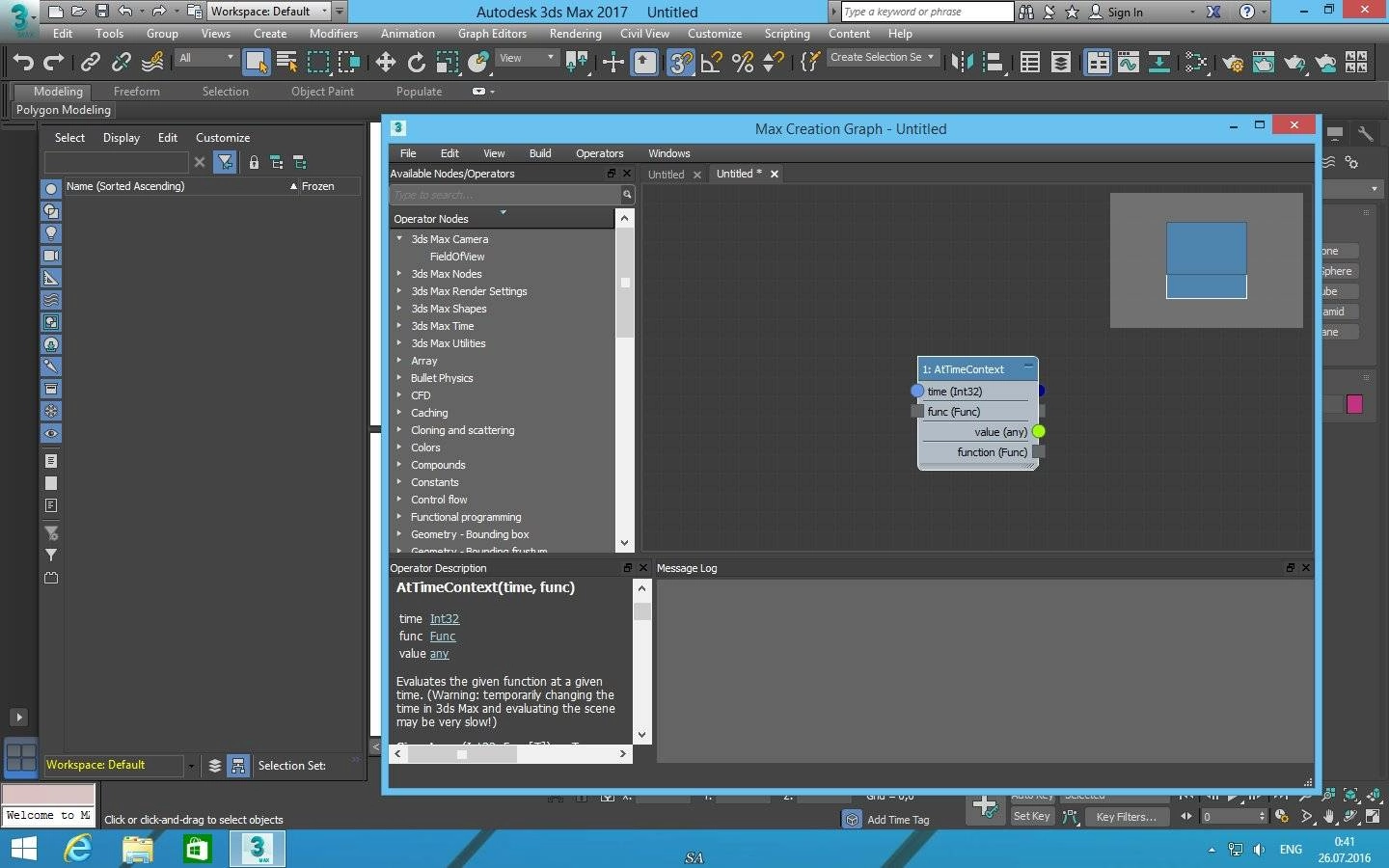
Task: Switch to the first Untitled graph tab
Action: click(666, 175)
